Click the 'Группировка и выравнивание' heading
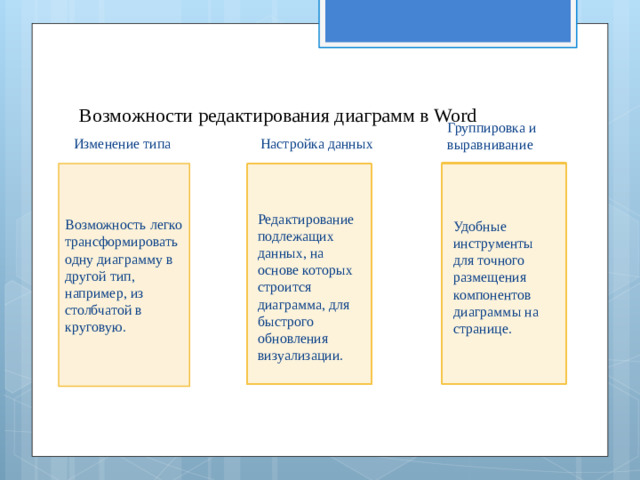 [x=491, y=136]
